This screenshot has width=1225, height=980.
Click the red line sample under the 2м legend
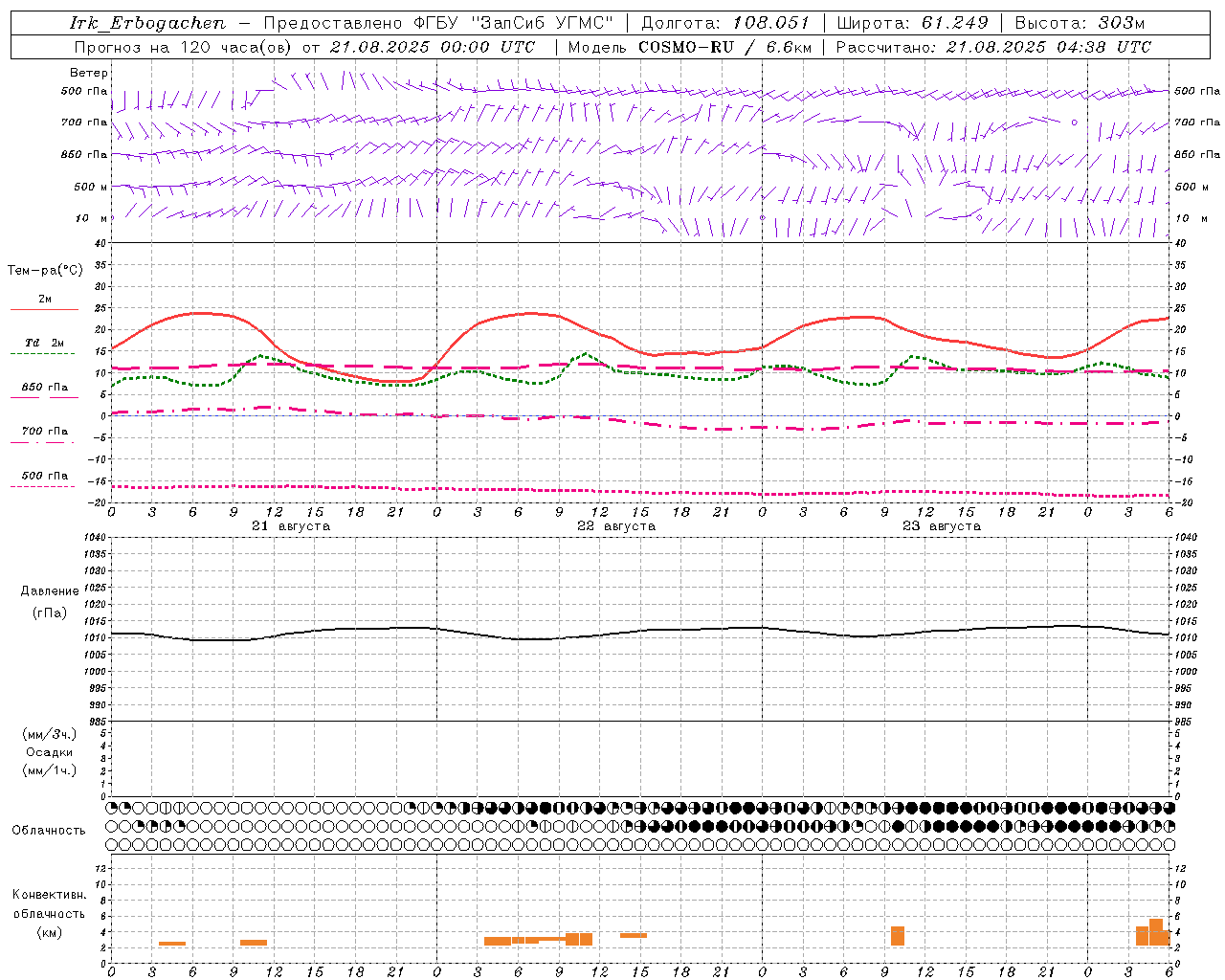click(44, 309)
